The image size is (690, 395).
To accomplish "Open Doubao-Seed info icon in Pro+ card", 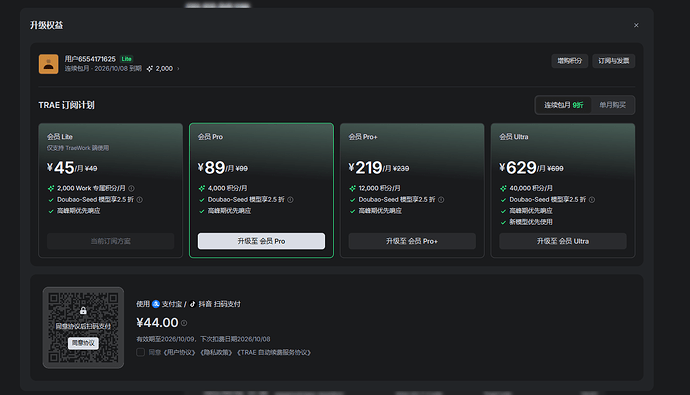I will (x=441, y=200).
